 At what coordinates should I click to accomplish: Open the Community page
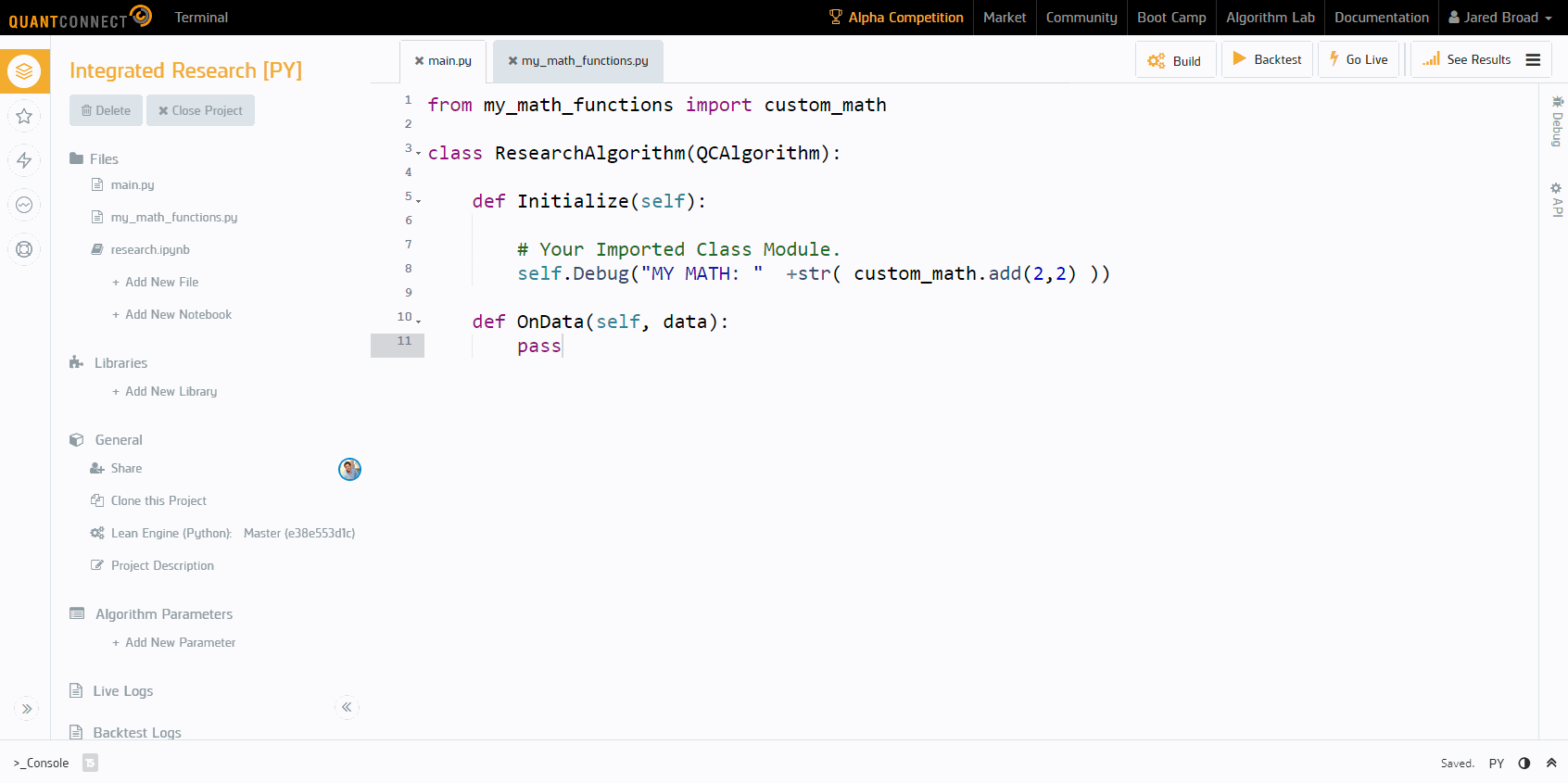1081,18
